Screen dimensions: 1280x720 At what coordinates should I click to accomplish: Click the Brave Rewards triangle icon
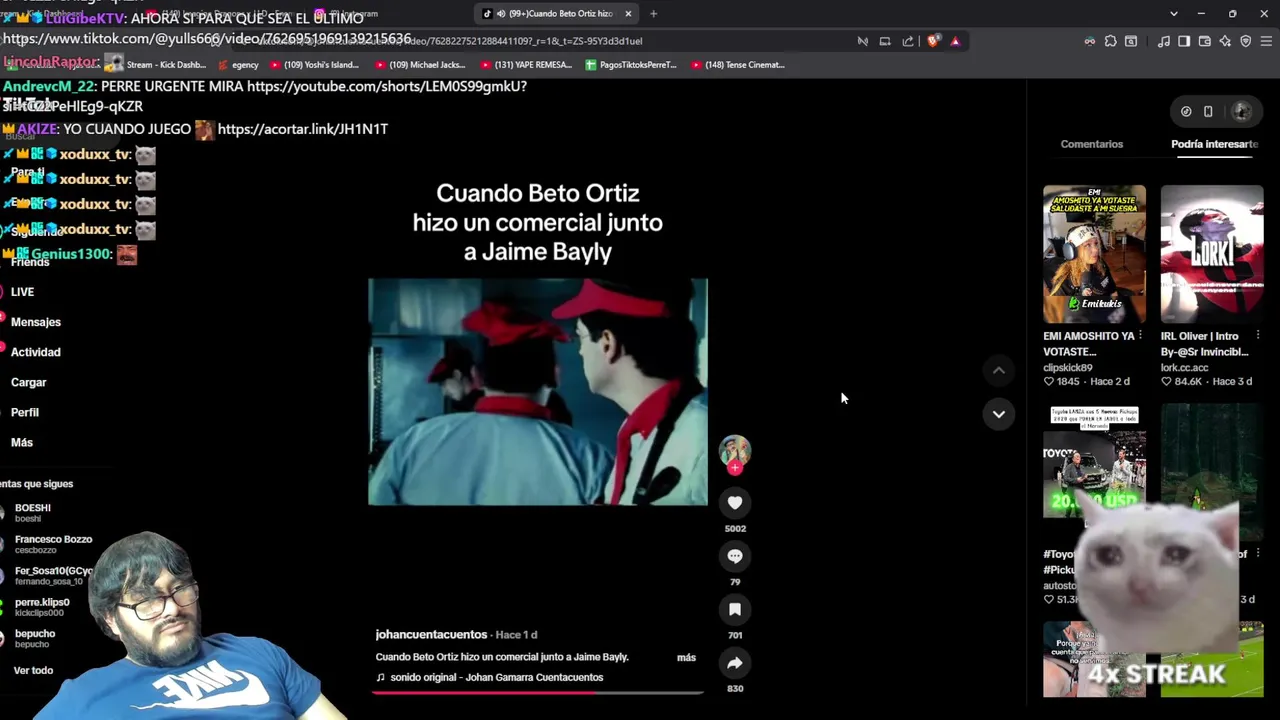955,41
